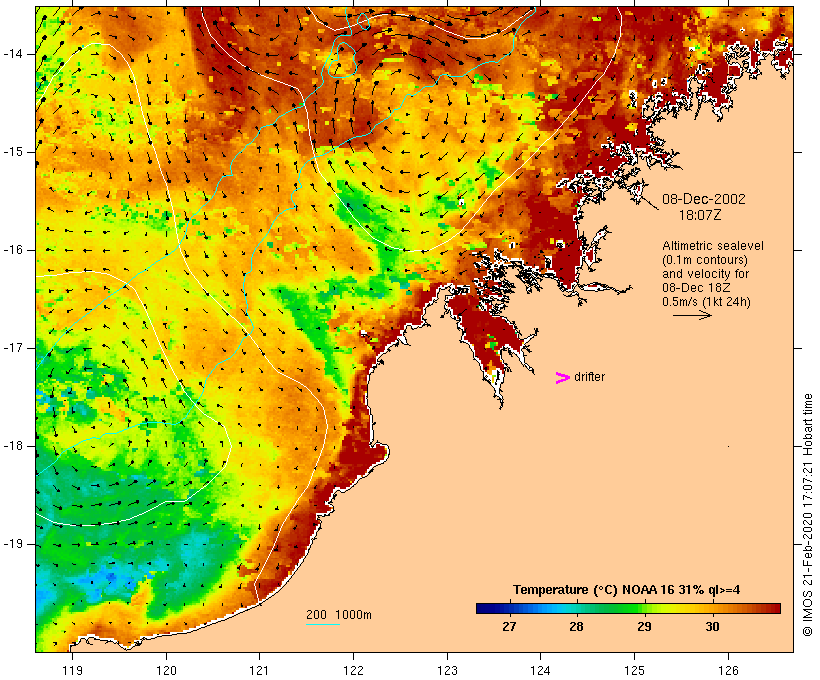Click latitude axis label "-14"
Screen dimensions: 820x680
point(13,54)
